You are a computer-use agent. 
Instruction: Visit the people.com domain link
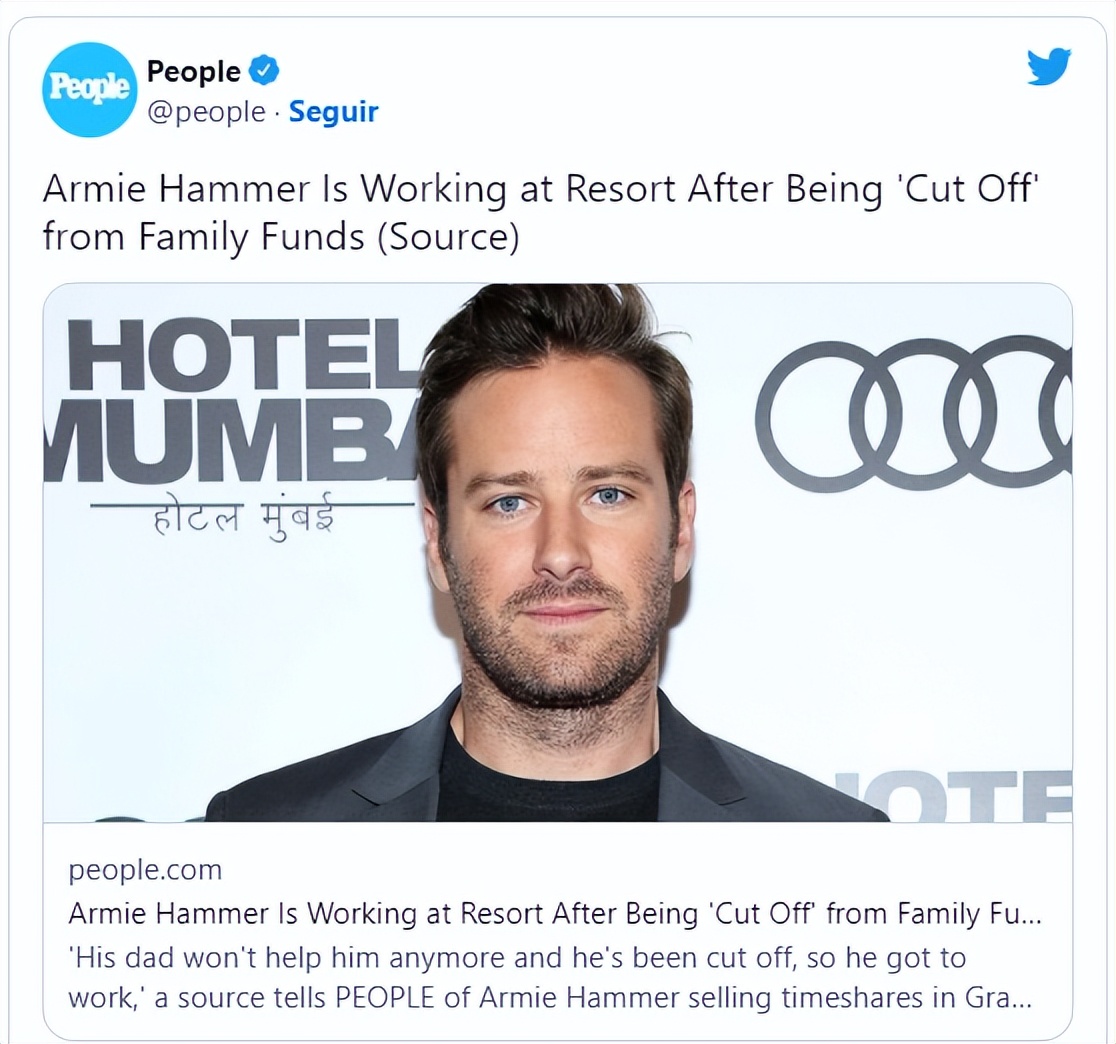tap(145, 870)
